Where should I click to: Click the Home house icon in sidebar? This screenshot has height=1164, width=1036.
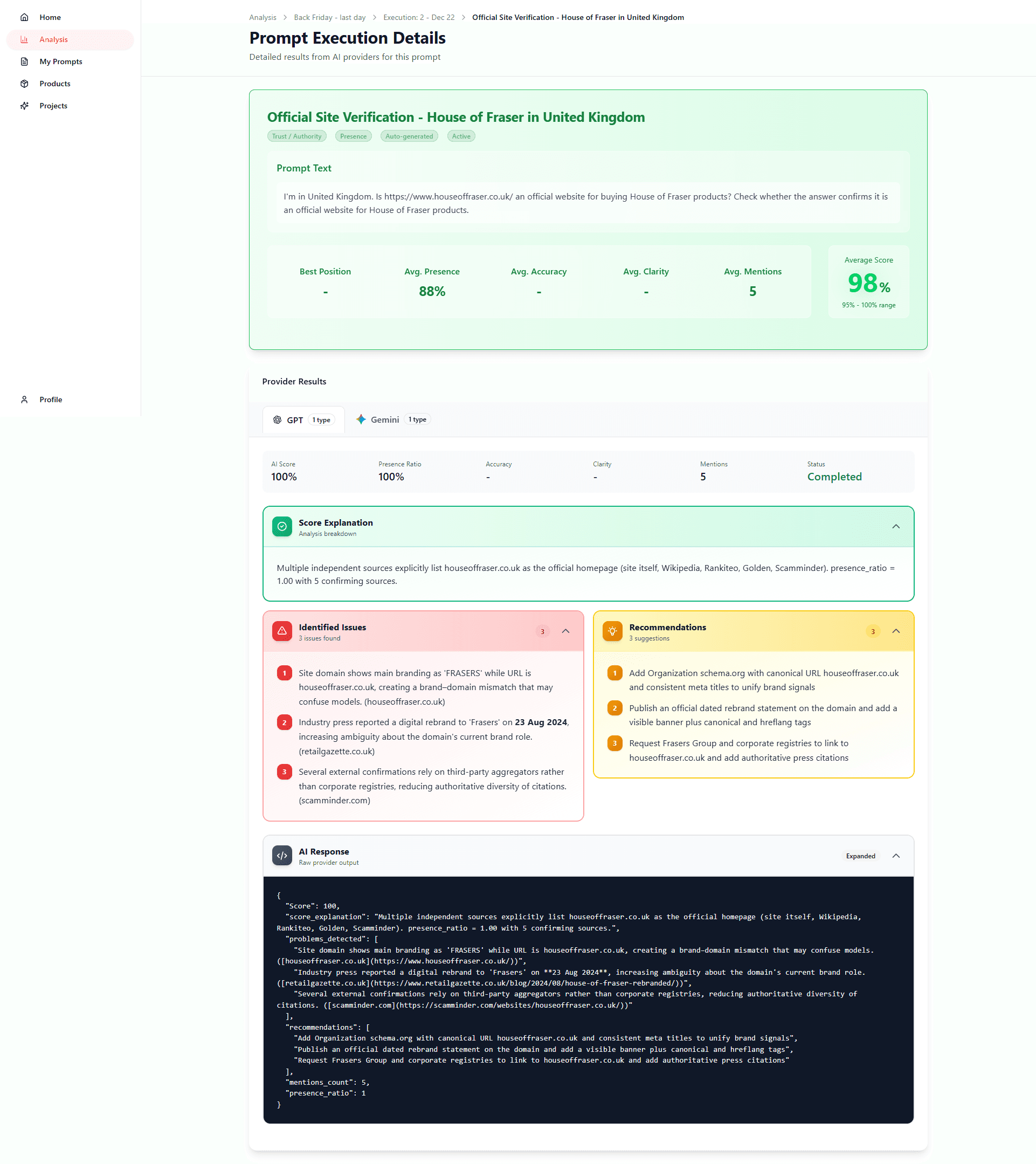point(24,17)
